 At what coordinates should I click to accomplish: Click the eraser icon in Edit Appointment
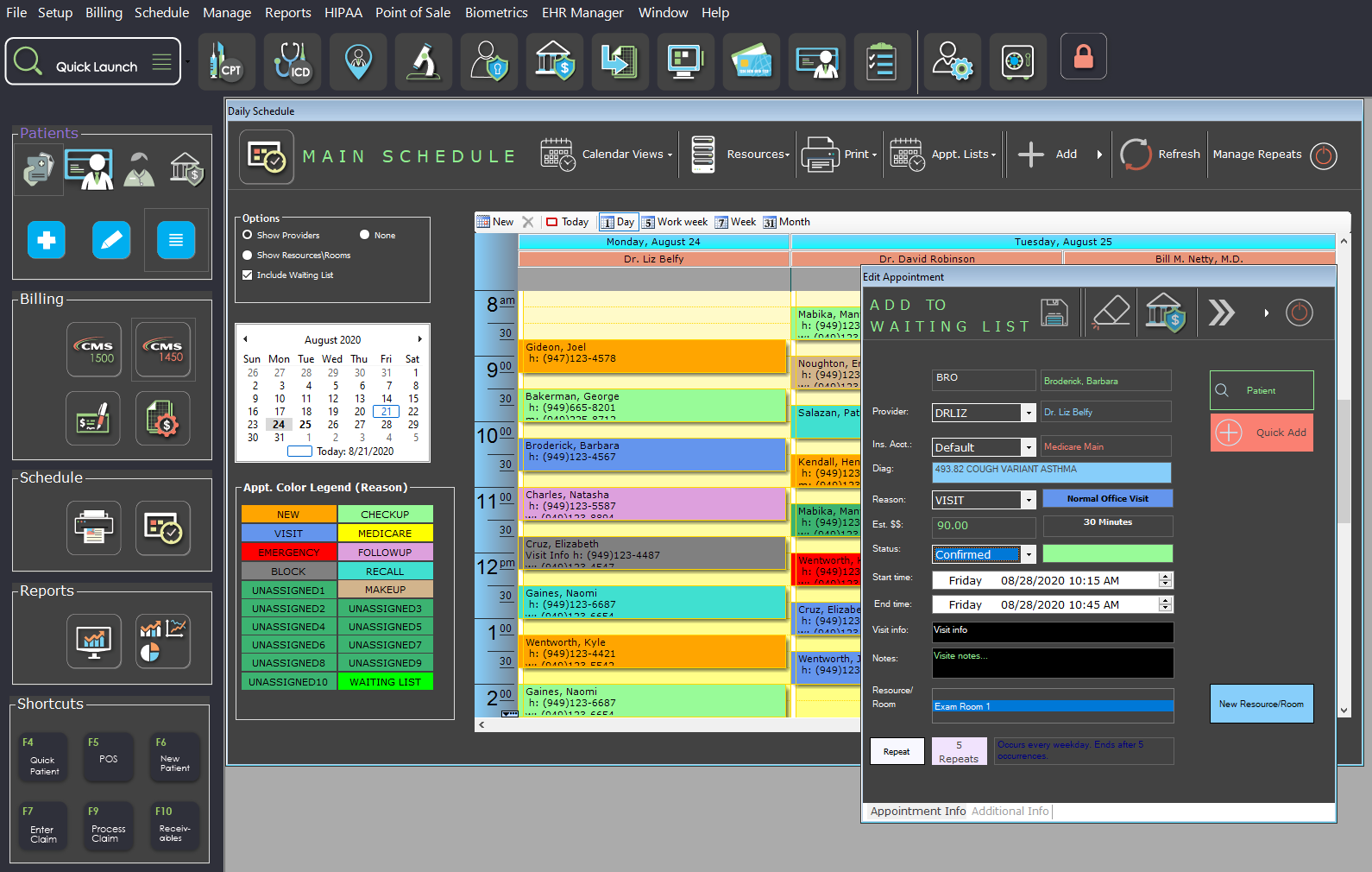(x=1111, y=312)
